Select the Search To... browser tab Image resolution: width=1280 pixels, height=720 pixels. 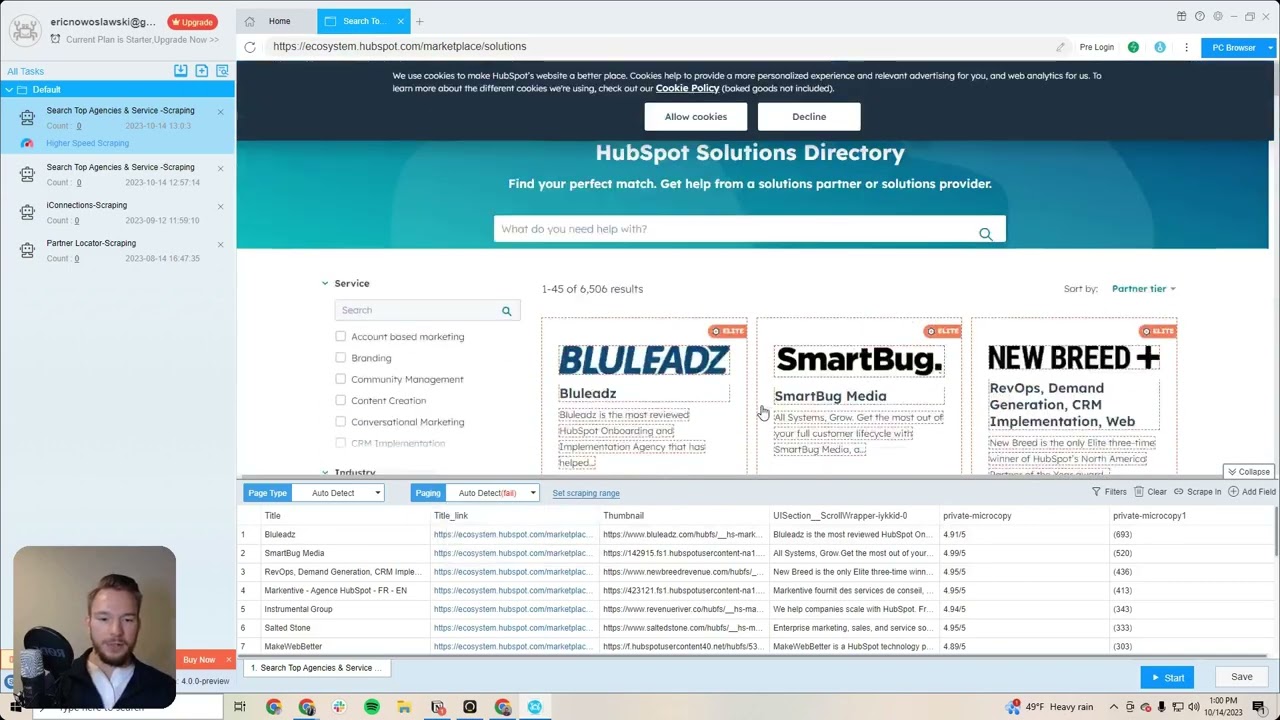click(x=361, y=21)
